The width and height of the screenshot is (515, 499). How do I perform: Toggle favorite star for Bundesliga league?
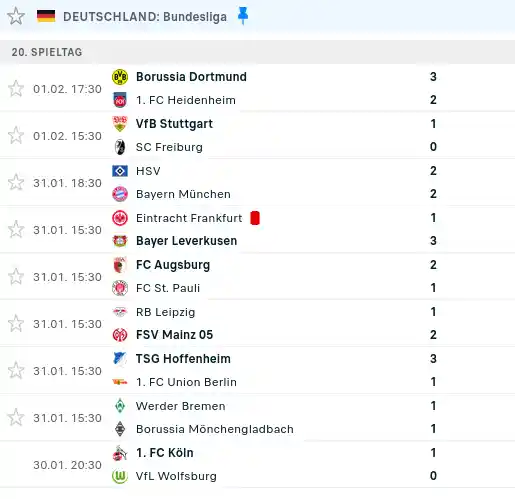(16, 16)
